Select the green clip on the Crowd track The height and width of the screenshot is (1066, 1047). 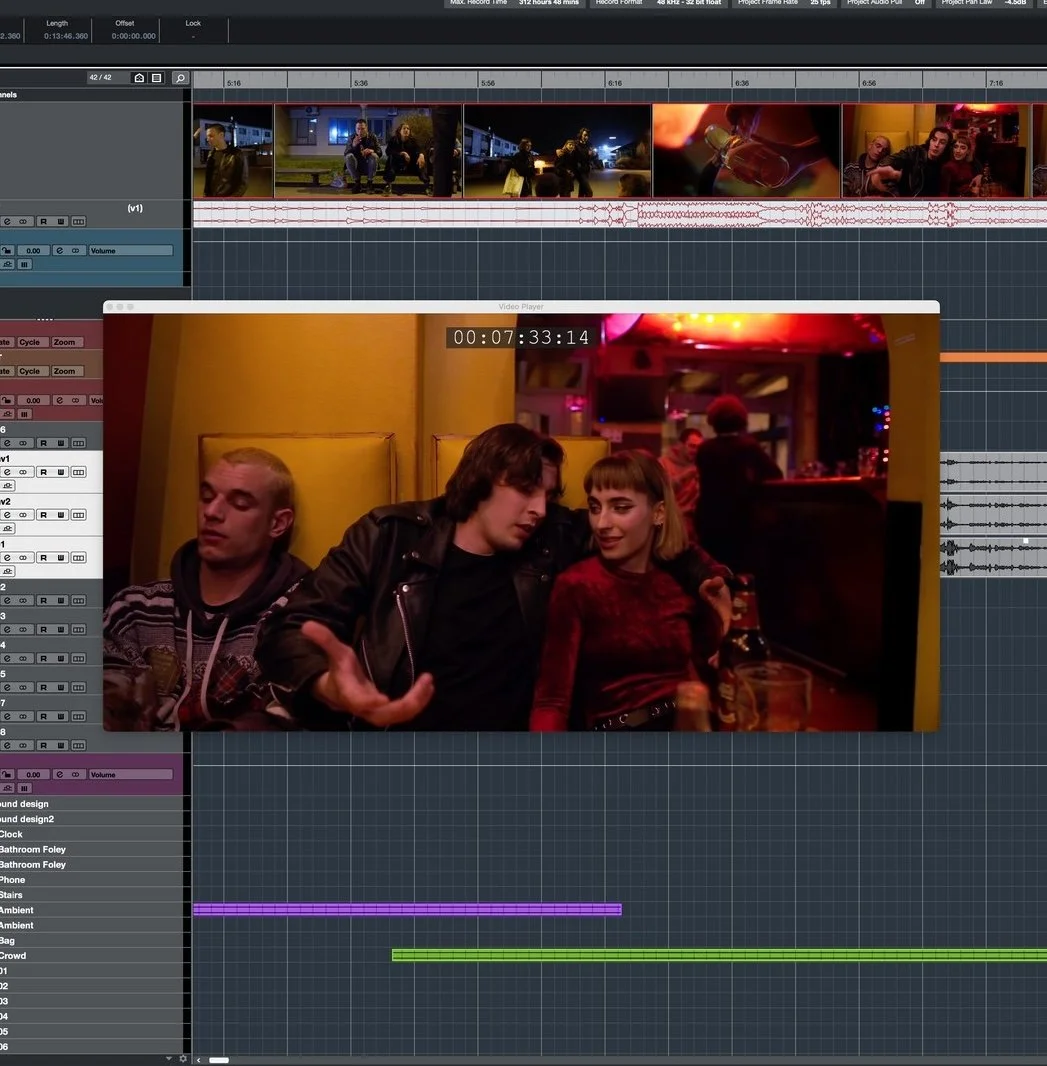(x=719, y=956)
